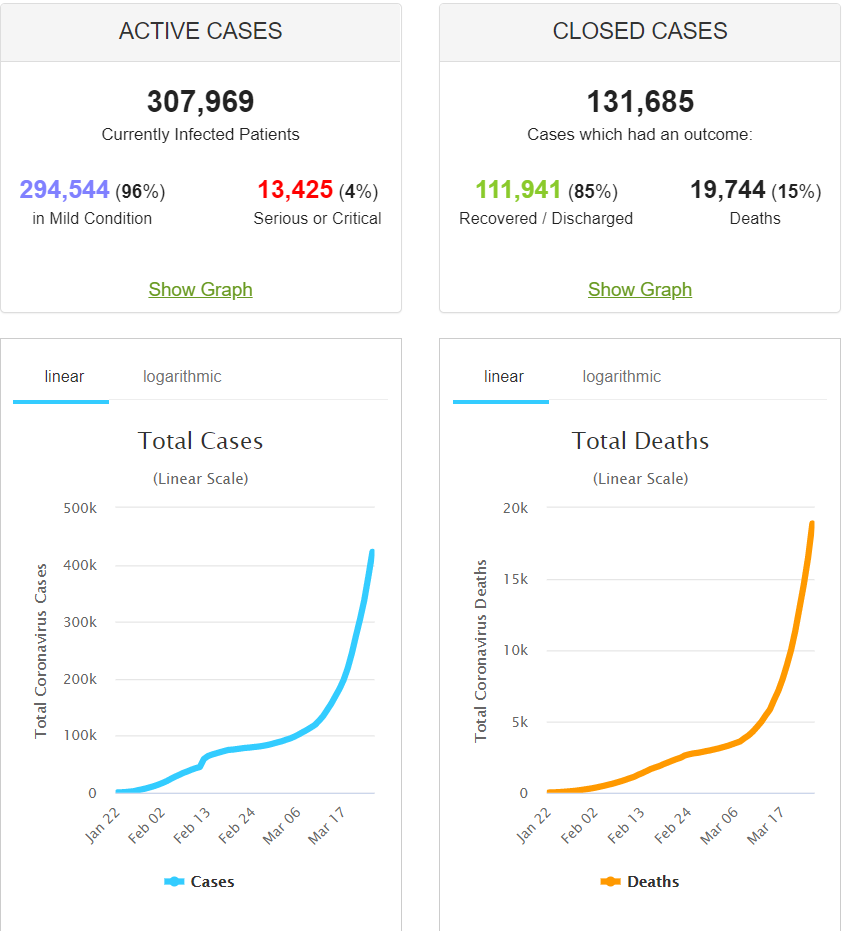The image size is (847, 931).
Task: Click the blue Cases legend marker
Action: click(174, 882)
